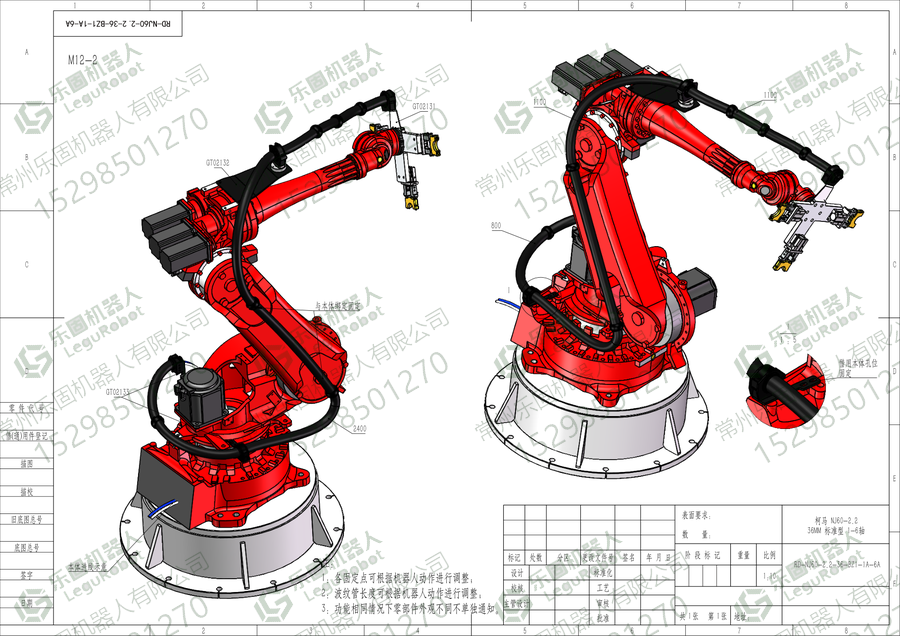Click the 36MM 标准型 1-6轴 description
Image resolution: width=900 pixels, height=636 pixels.
(836, 530)
